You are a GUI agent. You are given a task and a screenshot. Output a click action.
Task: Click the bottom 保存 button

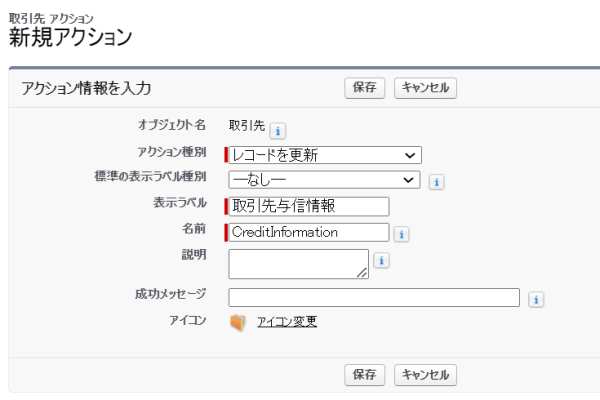pyautogui.click(x=365, y=375)
